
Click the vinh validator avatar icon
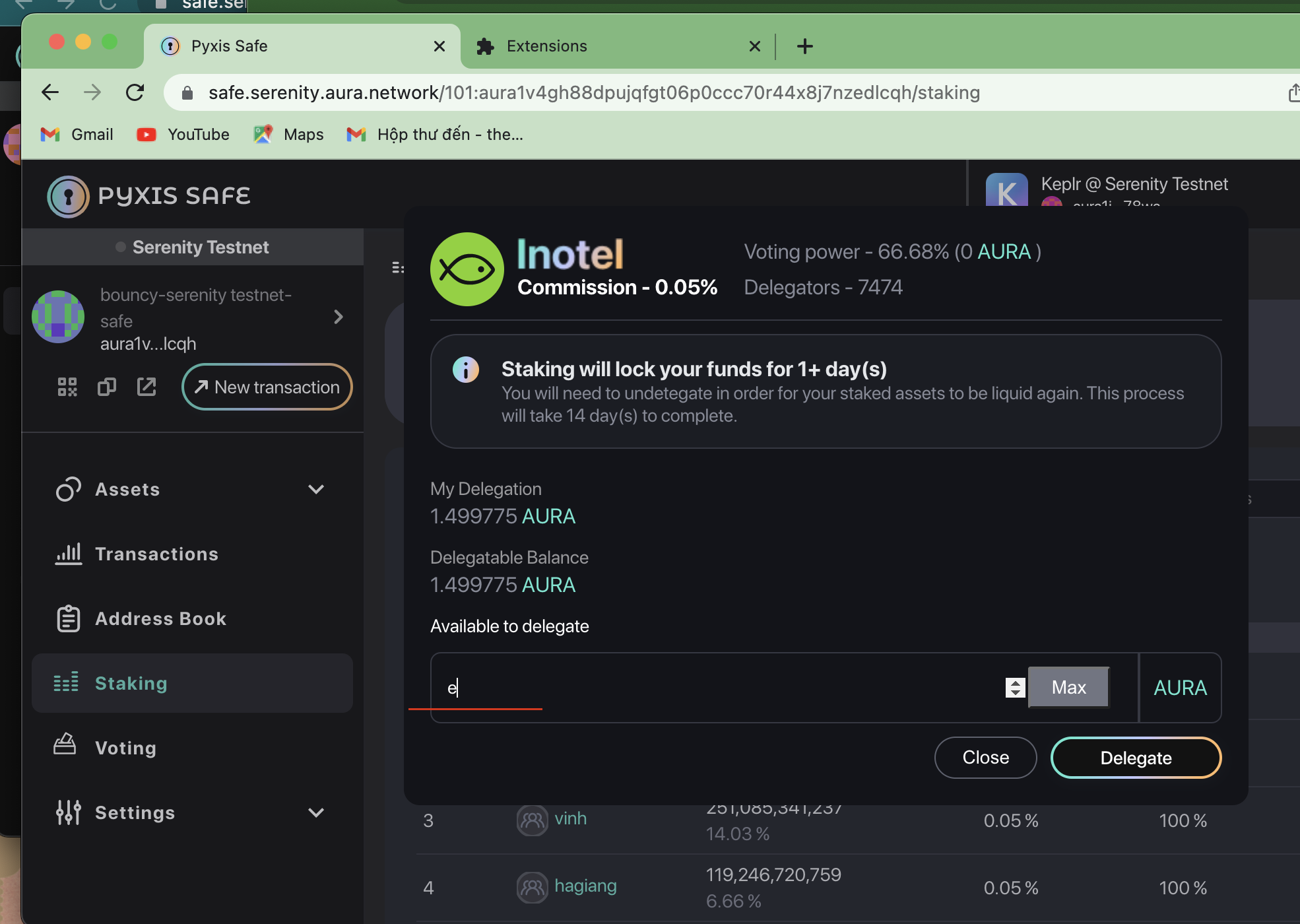point(532,820)
